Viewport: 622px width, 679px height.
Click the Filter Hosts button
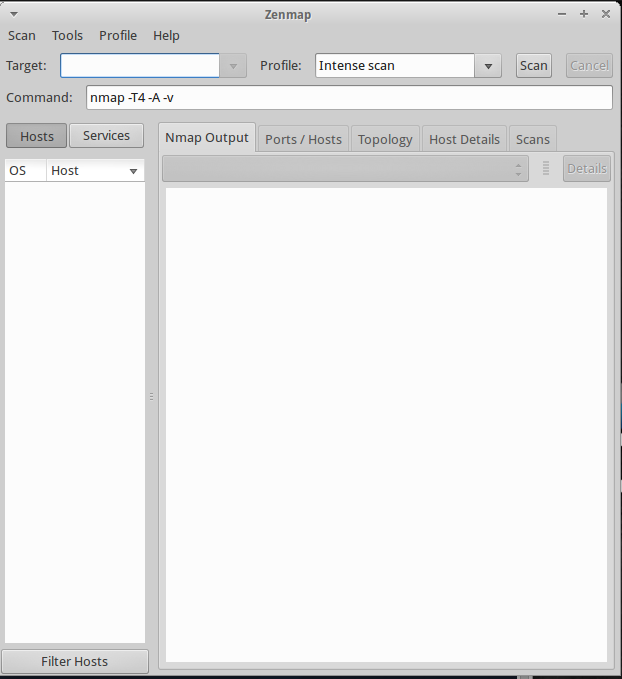tap(75, 661)
